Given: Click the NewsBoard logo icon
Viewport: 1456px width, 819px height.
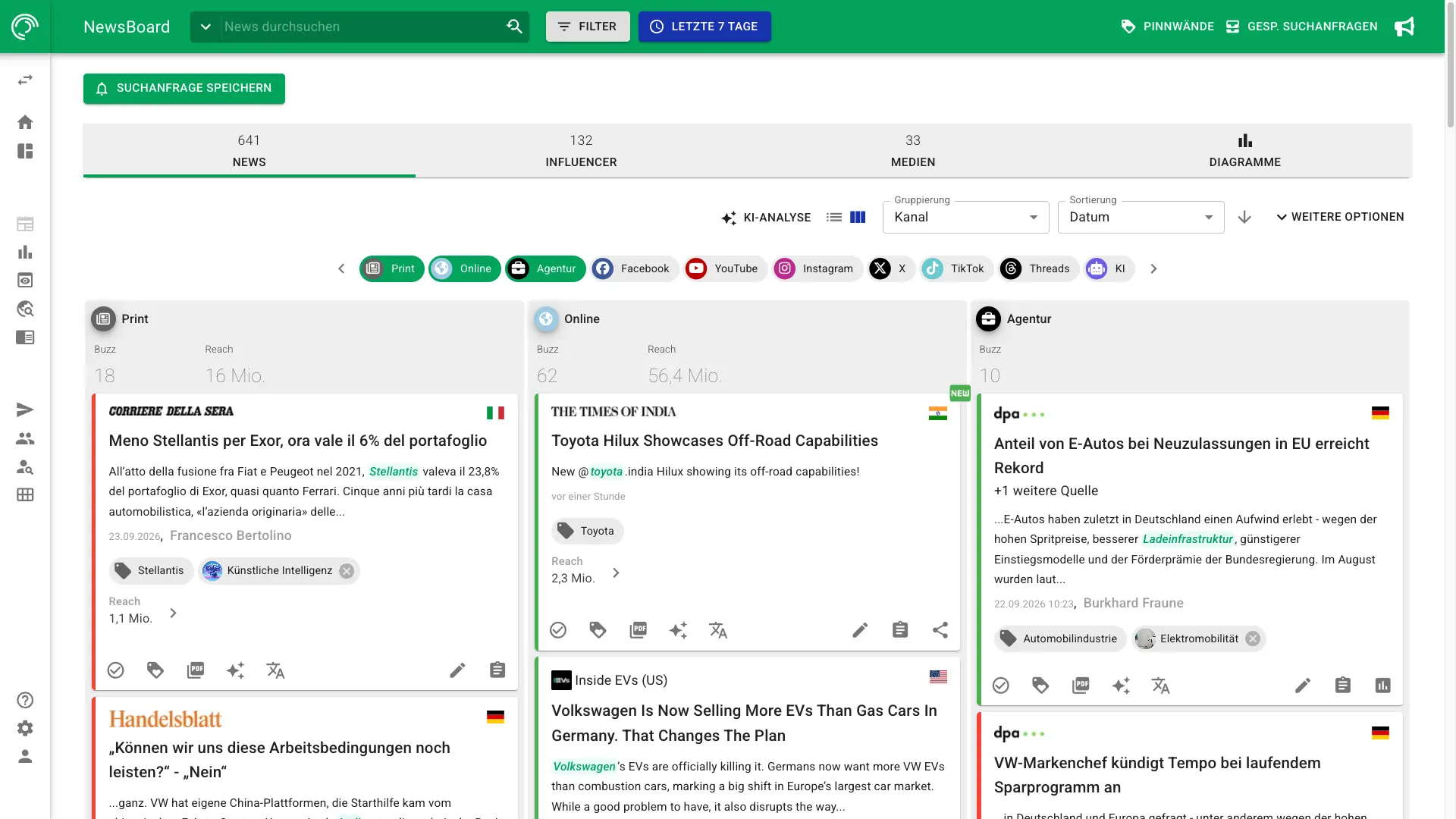Looking at the screenshot, I should coord(25,27).
